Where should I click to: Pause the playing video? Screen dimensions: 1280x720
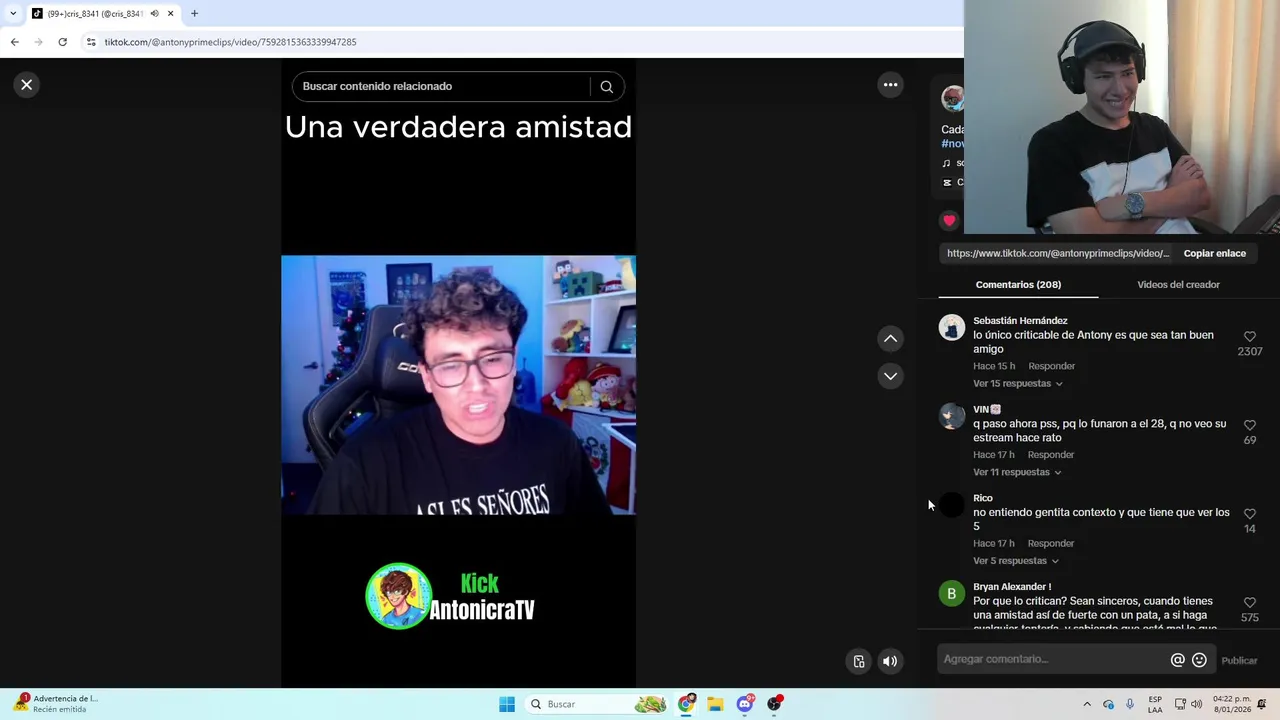458,385
